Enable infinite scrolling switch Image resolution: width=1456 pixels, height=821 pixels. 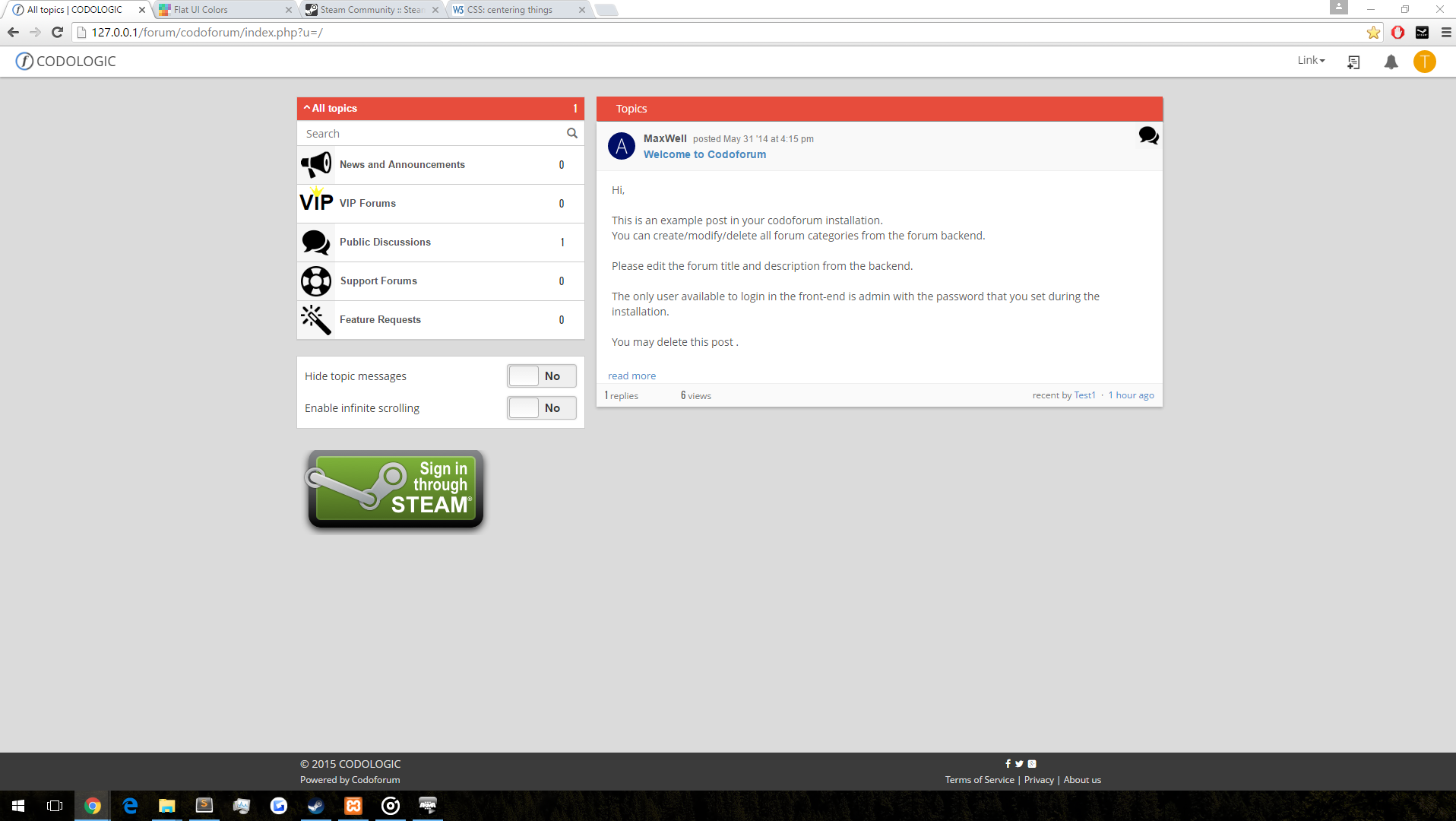[542, 408]
